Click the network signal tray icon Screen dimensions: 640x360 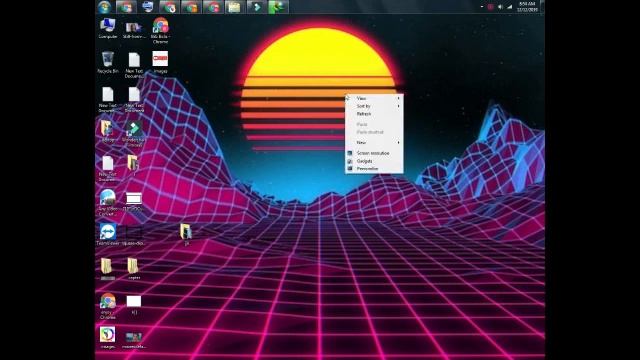(x=510, y=7)
